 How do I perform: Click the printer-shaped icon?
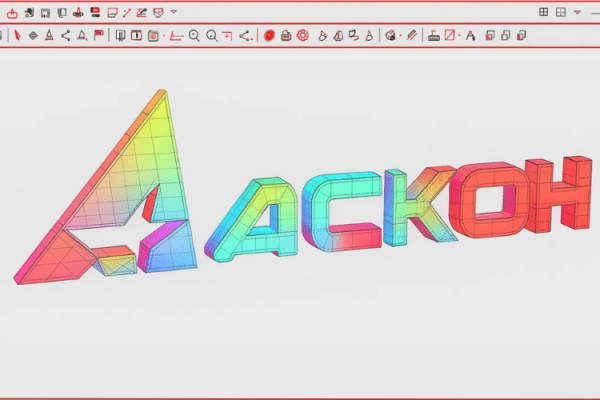tap(286, 36)
